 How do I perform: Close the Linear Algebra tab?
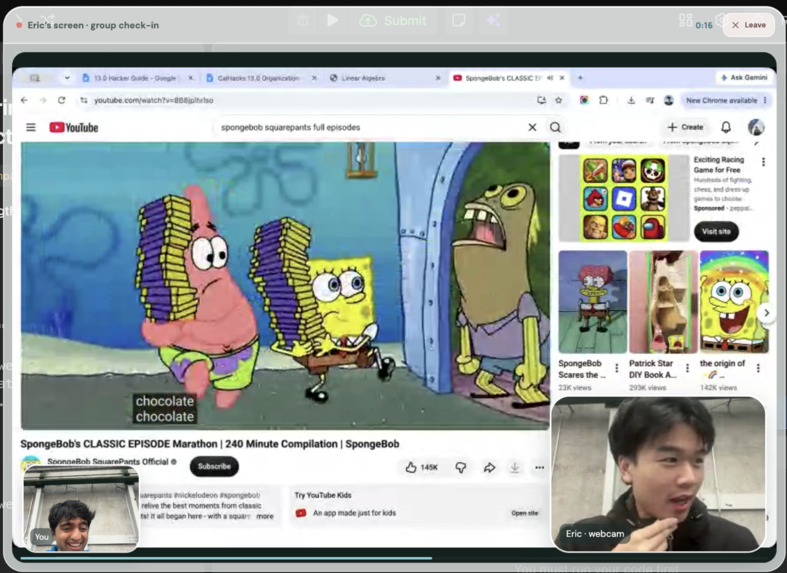click(438, 78)
